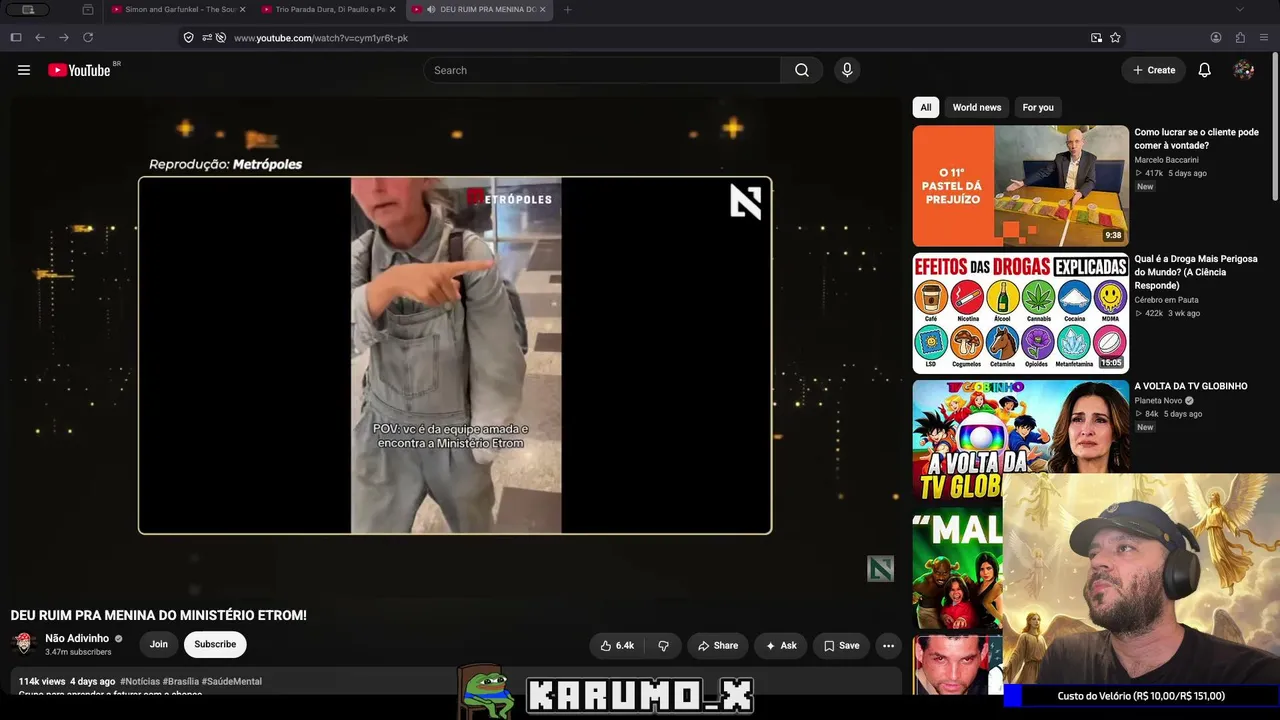Screen dimensions: 1280x720
Task: Click the video title 'DEU RUIM PRA MENINA'
Action: pos(159,615)
